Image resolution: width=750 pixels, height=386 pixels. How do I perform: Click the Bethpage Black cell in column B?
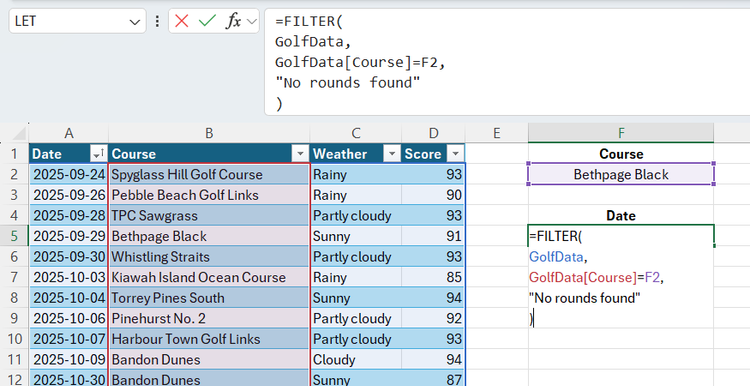[209, 236]
